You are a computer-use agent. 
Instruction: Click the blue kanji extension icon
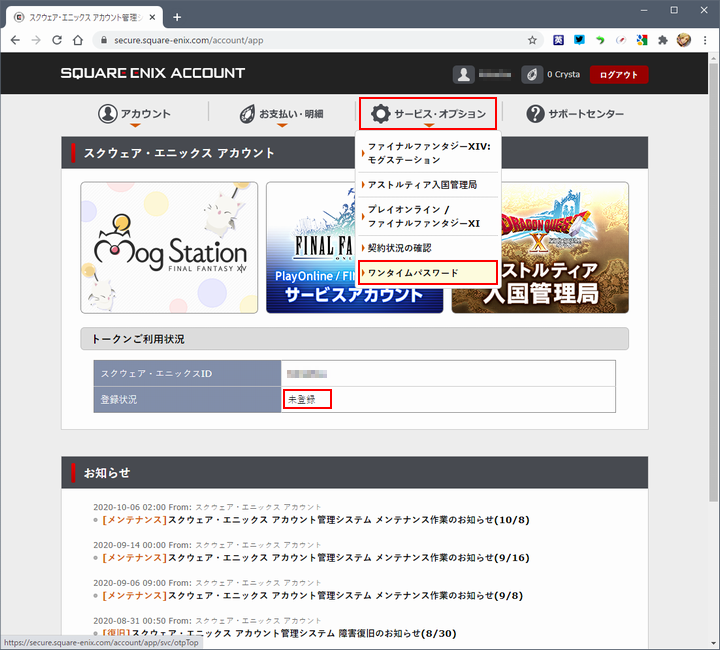pyautogui.click(x=558, y=40)
